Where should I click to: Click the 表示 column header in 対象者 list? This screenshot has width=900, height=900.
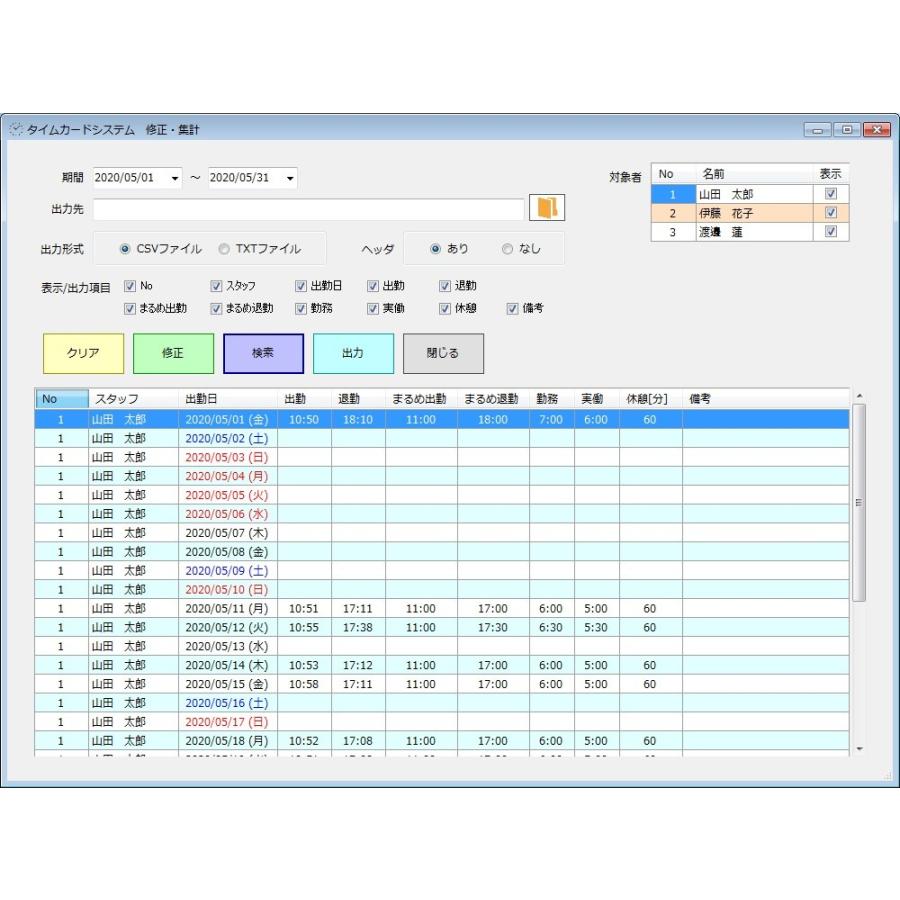pyautogui.click(x=831, y=174)
